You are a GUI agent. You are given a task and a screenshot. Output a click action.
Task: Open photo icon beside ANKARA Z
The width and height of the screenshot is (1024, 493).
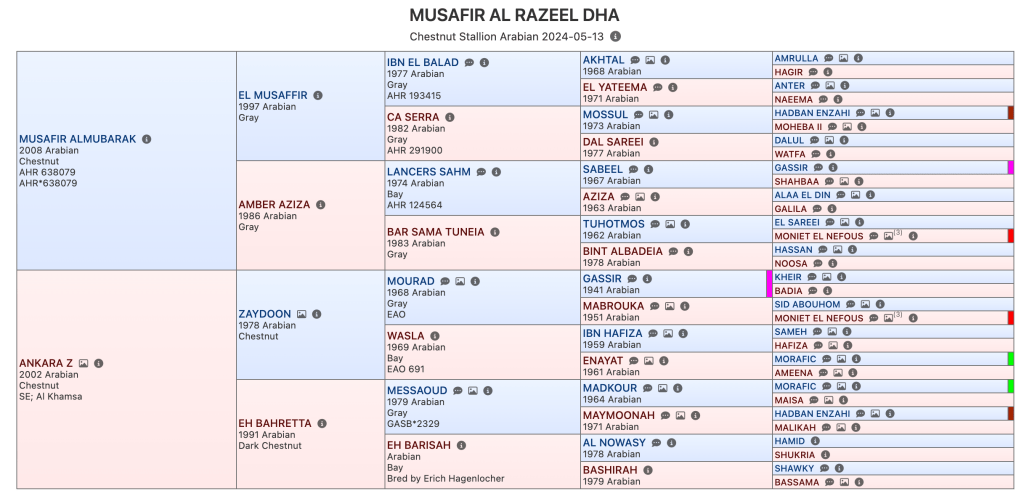tap(84, 363)
